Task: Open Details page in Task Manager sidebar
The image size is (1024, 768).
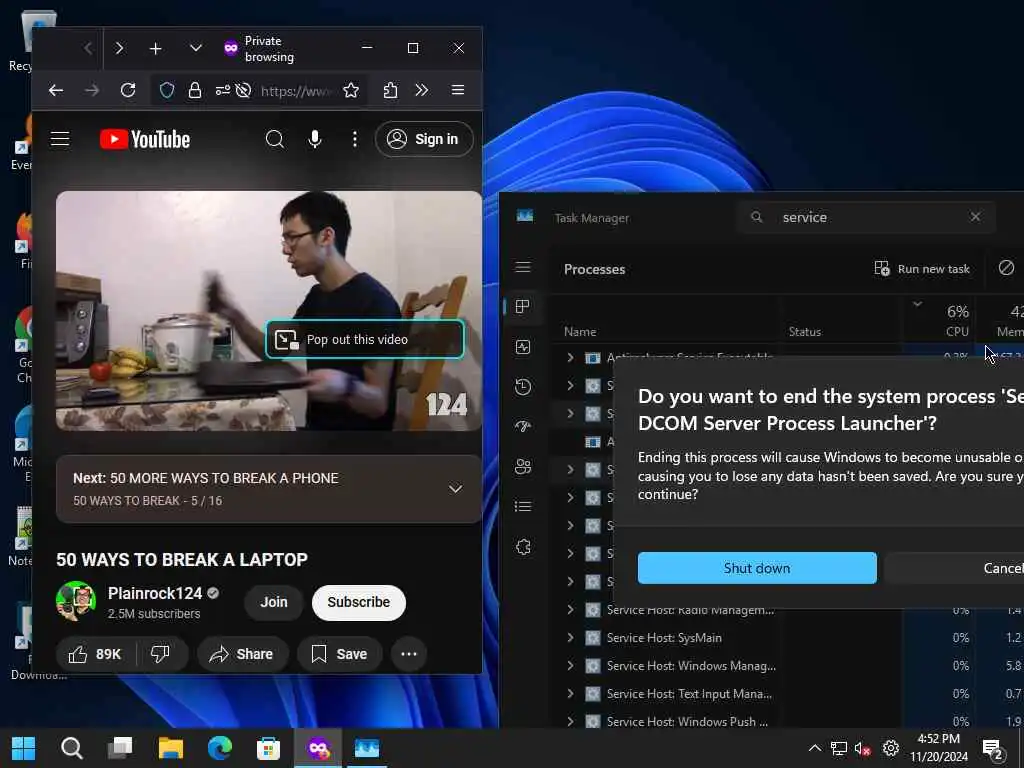Action: pos(522,507)
